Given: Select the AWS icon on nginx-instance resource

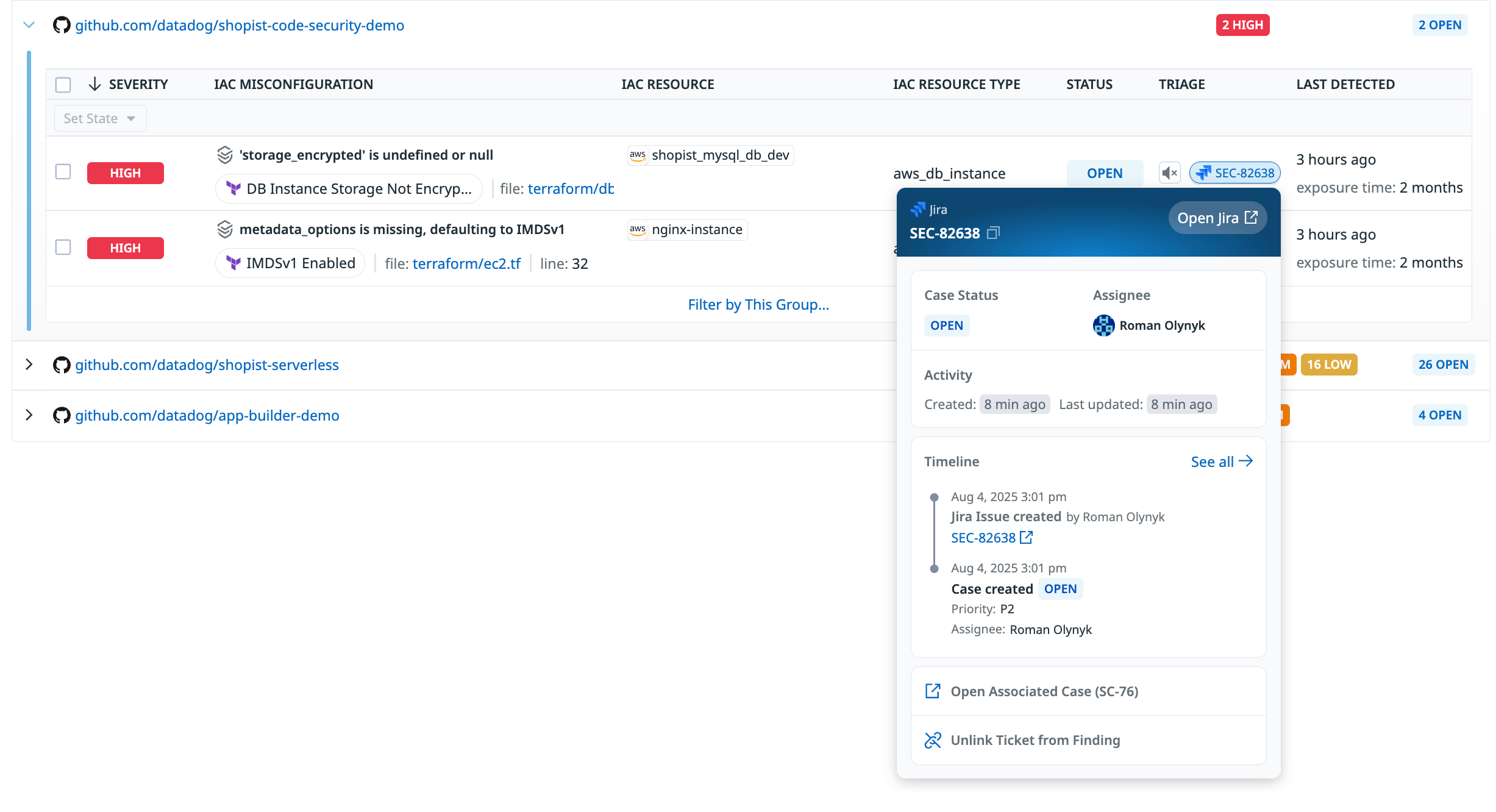Looking at the screenshot, I should click(638, 230).
